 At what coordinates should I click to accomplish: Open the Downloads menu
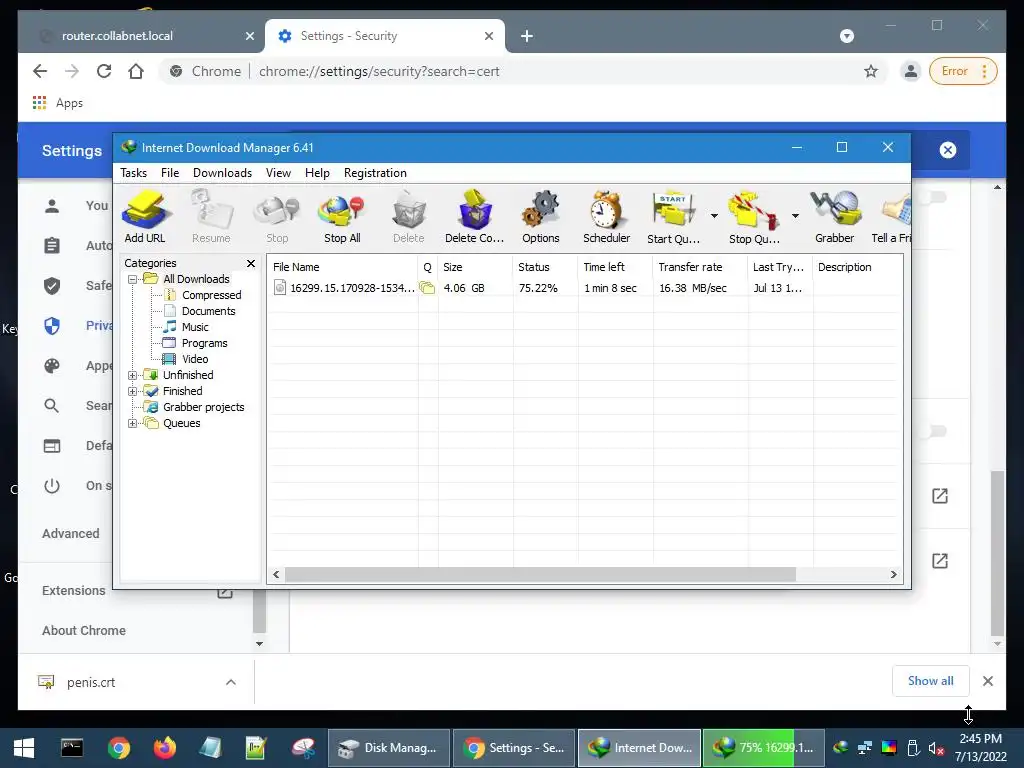[x=222, y=173]
